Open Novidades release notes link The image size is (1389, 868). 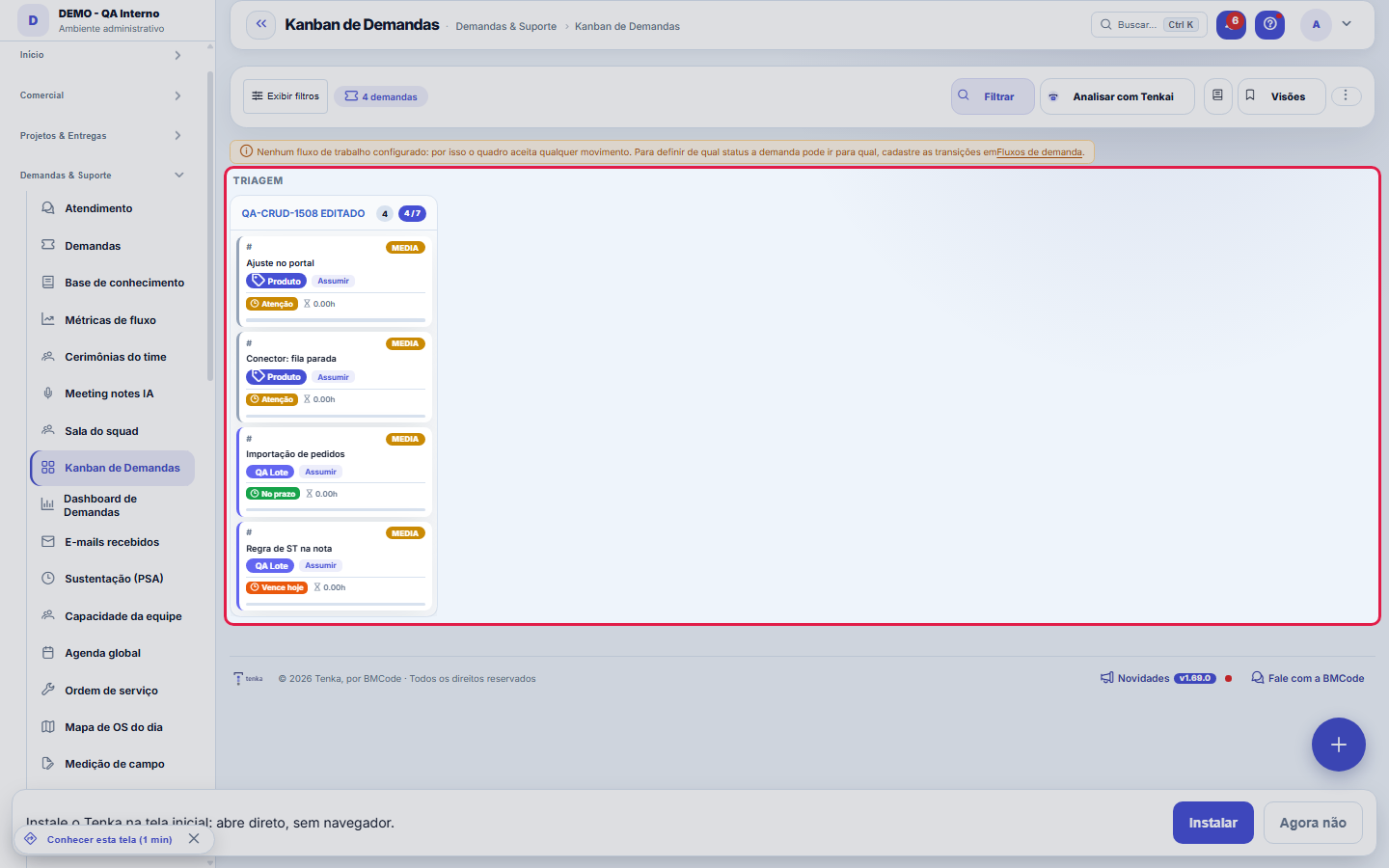(x=1157, y=678)
